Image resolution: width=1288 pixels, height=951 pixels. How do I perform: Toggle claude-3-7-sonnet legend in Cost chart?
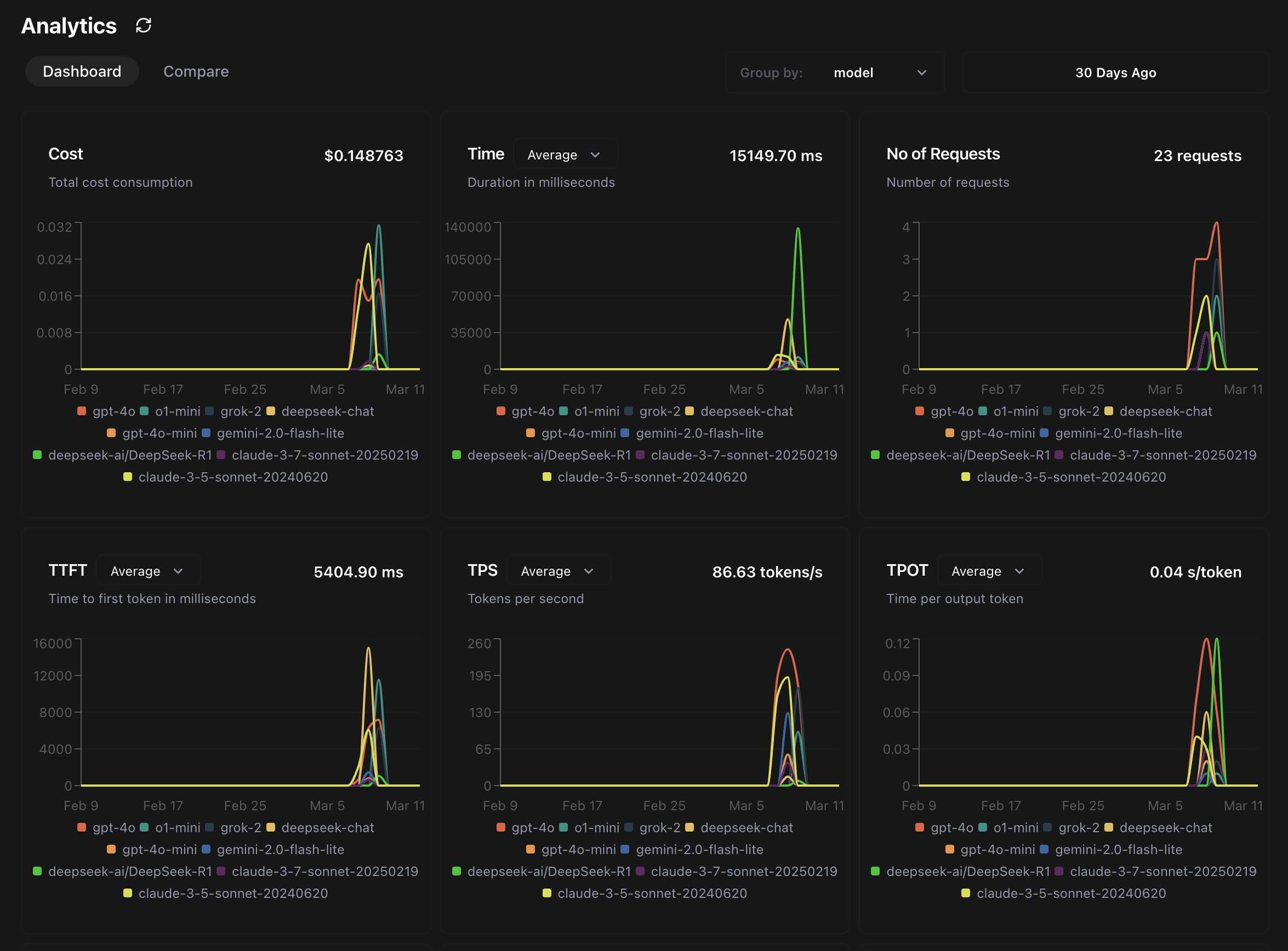[317, 455]
